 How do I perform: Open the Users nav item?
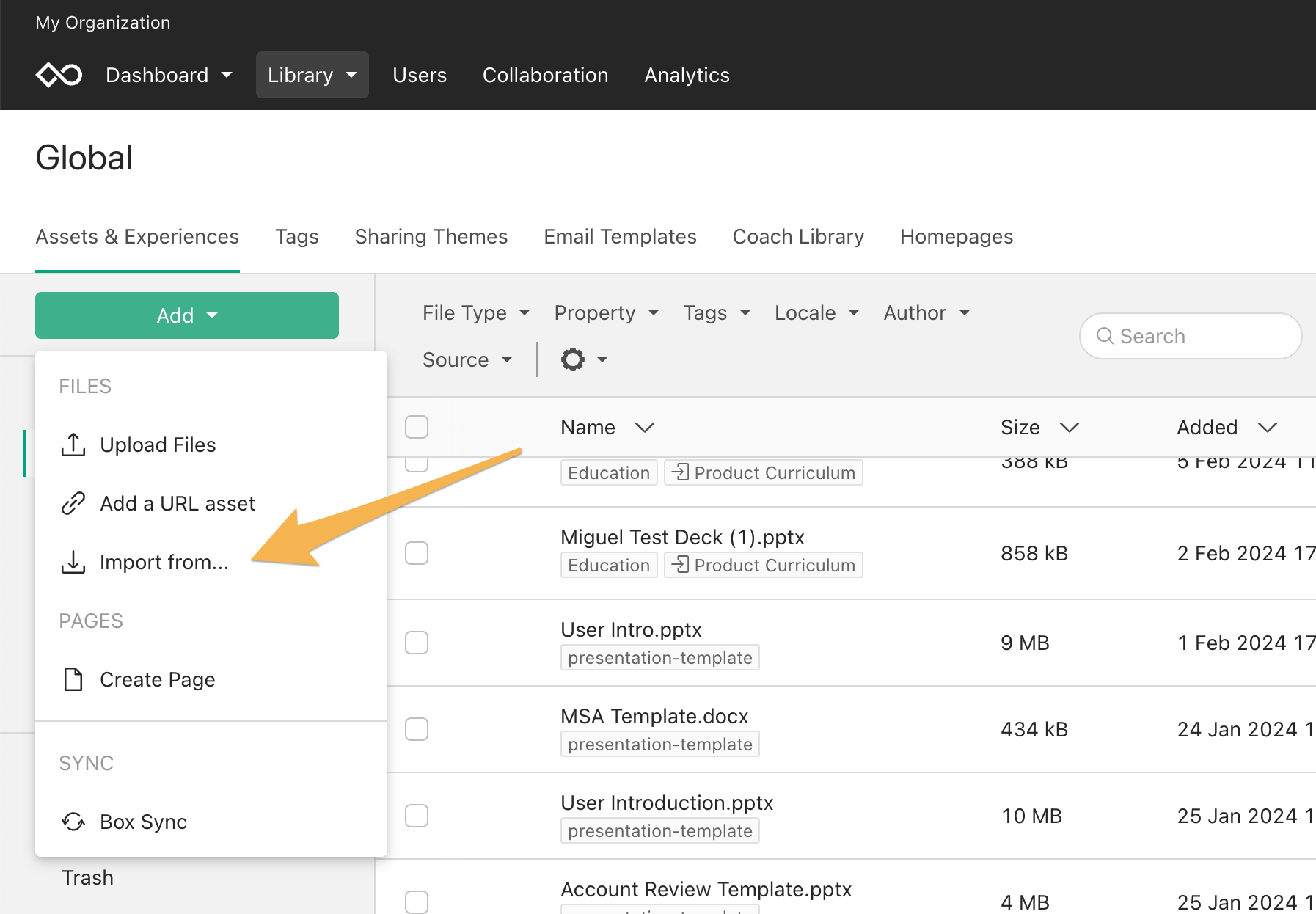pos(420,75)
